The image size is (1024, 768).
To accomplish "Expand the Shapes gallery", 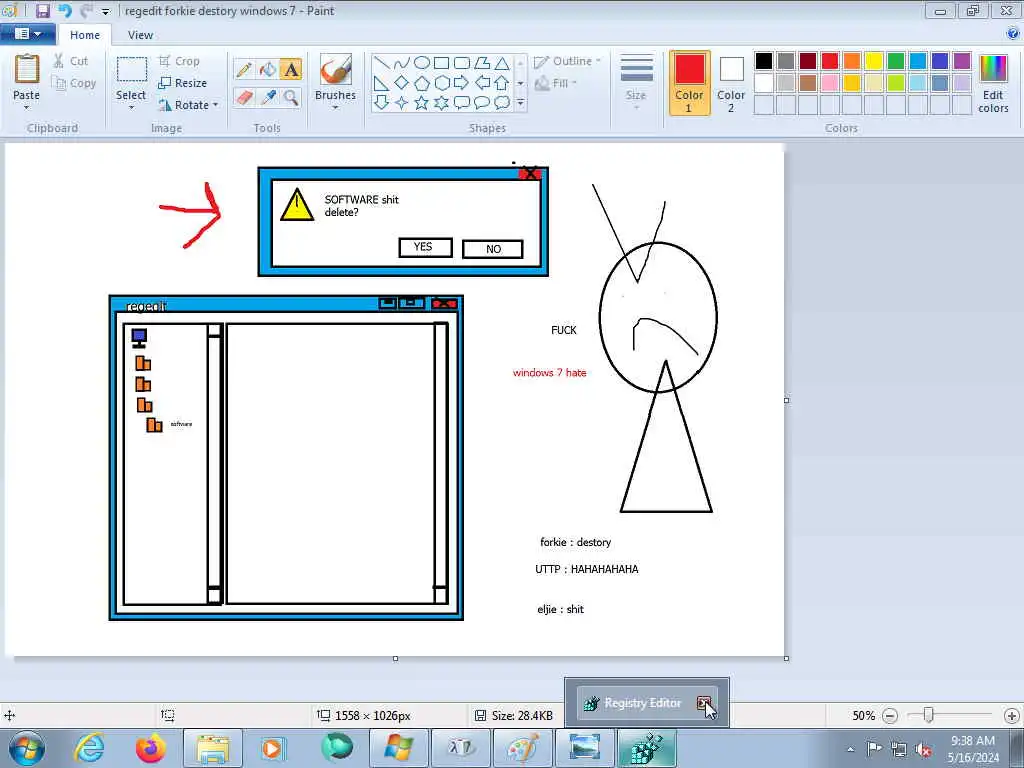I will tap(520, 103).
